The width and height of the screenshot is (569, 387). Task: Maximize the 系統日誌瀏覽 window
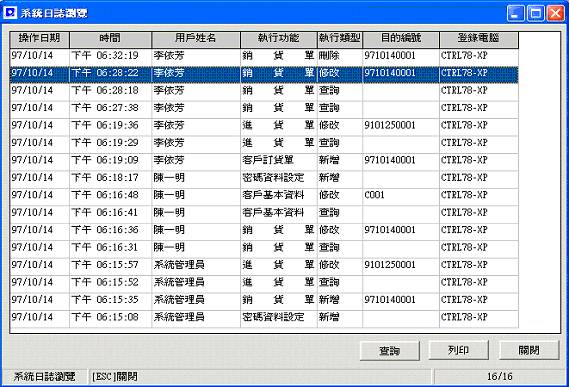pos(535,13)
